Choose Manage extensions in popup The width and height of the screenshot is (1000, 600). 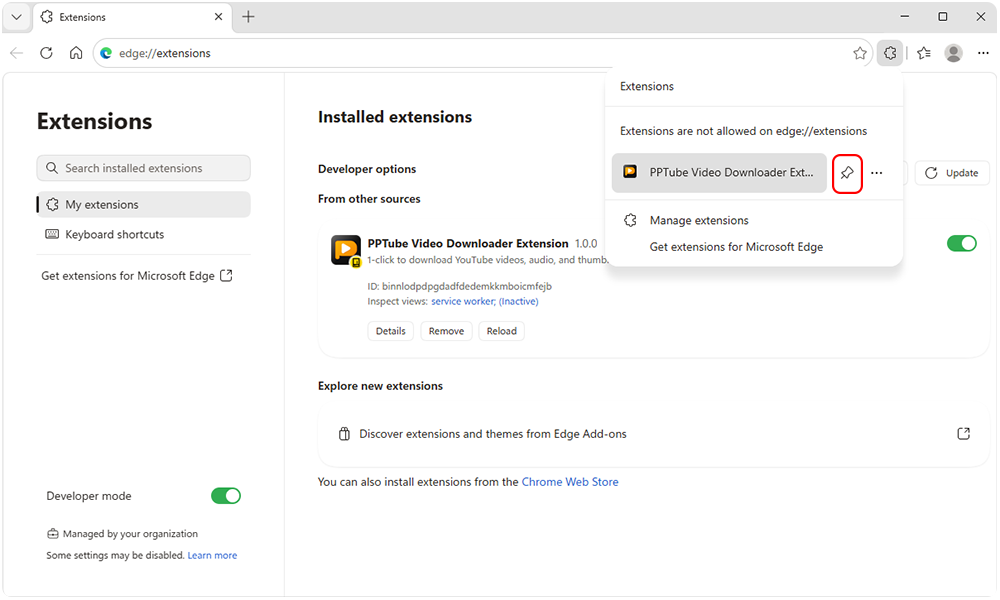pos(699,221)
